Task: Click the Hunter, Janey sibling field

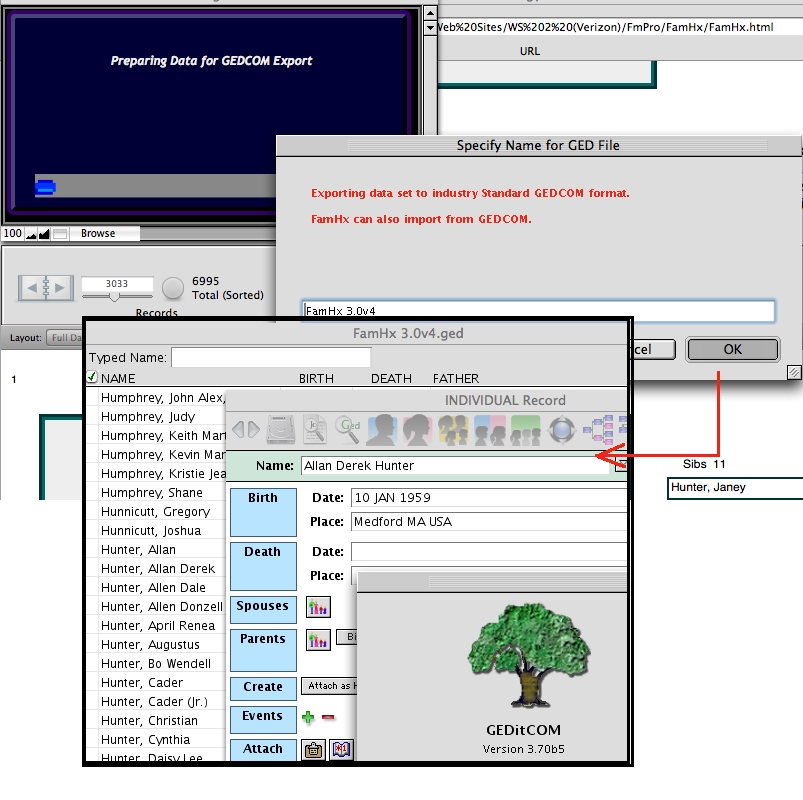Action: click(735, 488)
